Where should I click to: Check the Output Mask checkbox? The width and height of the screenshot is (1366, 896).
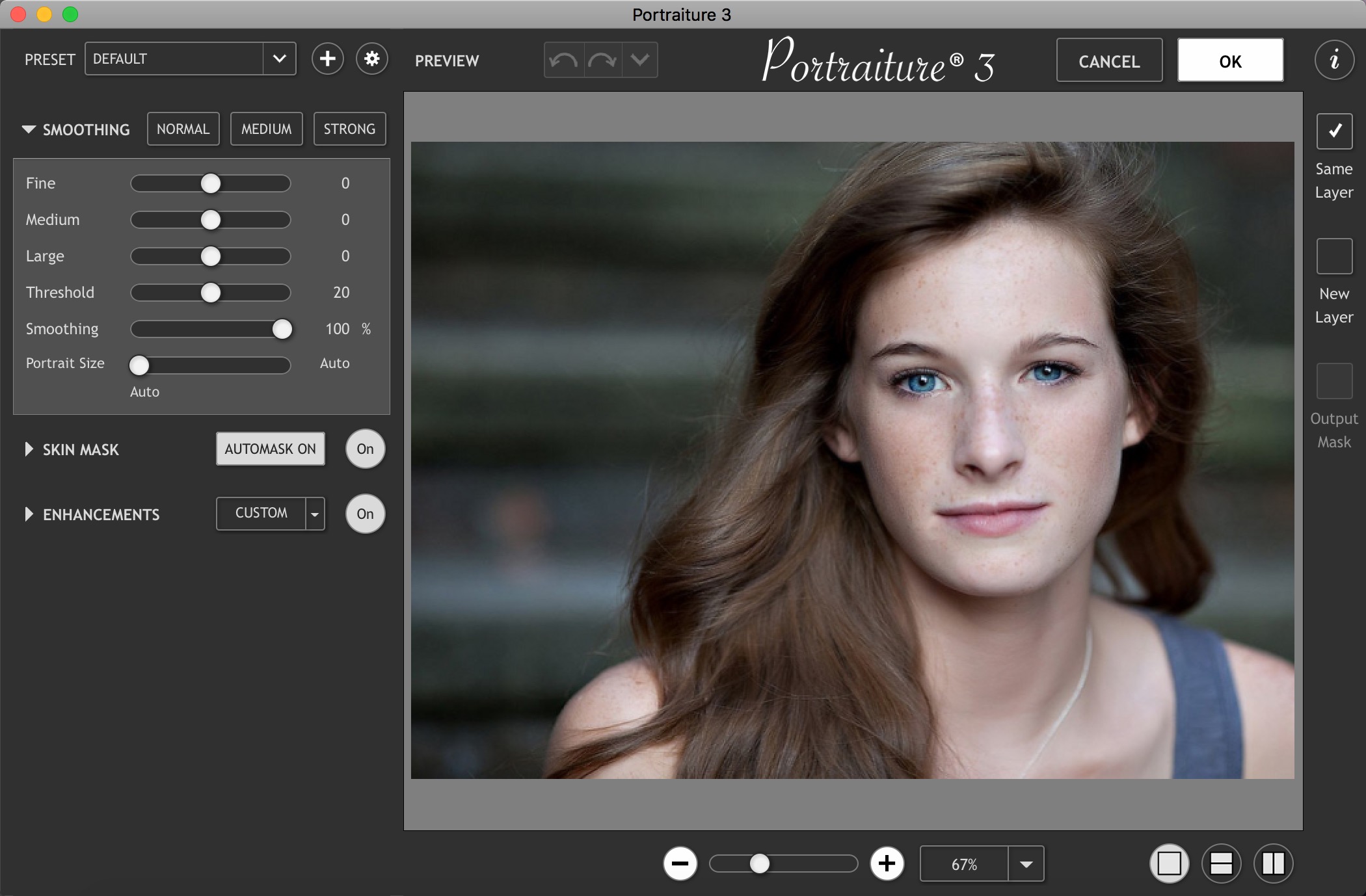(x=1334, y=381)
